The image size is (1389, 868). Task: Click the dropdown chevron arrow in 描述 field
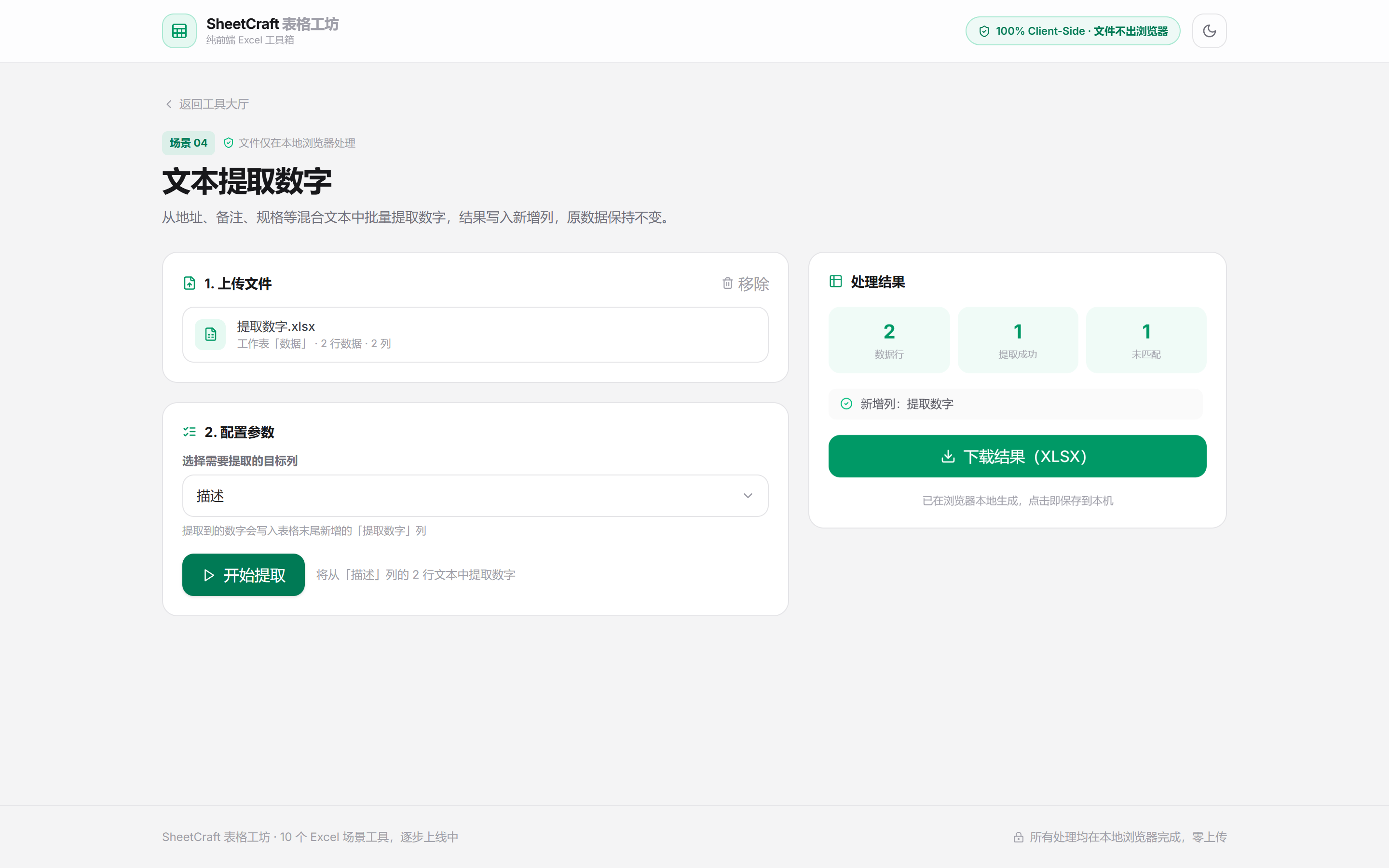747,495
